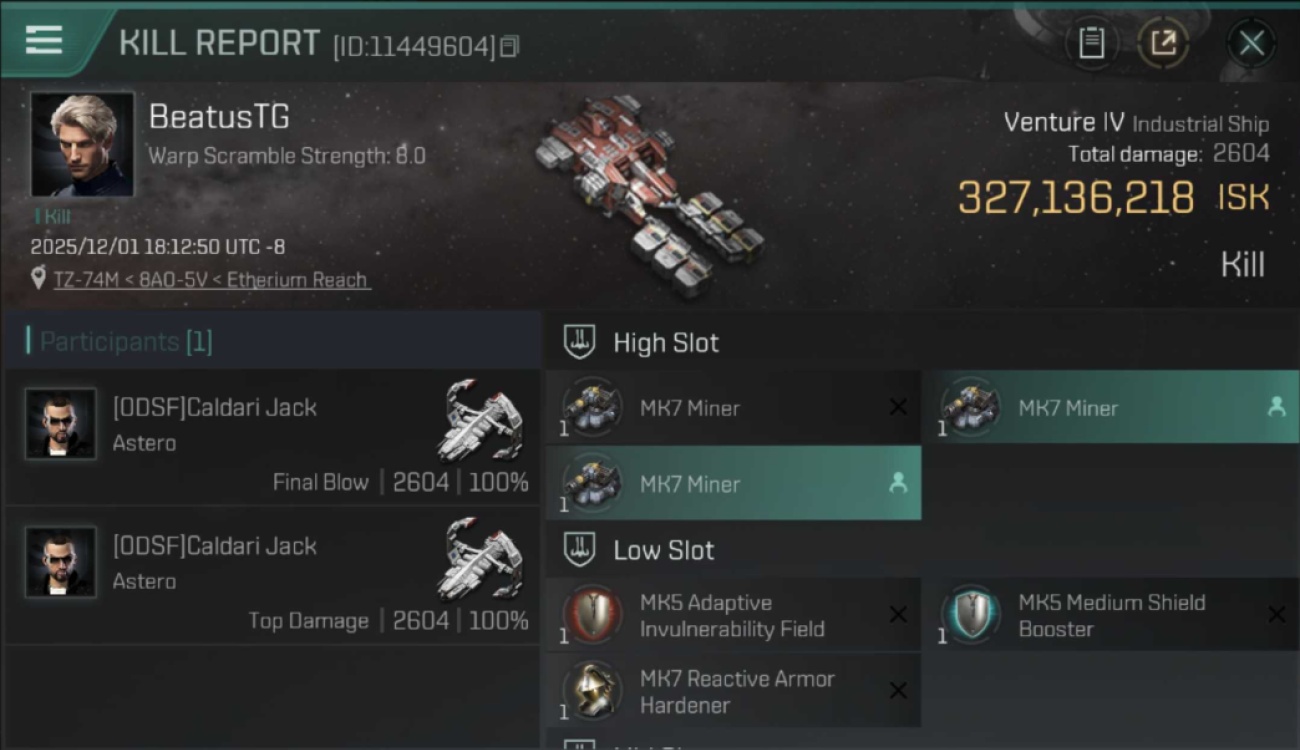The image size is (1300, 750).
Task: Select Caldari Jack's Final Blow entry
Action: pyautogui.click(x=272, y=438)
